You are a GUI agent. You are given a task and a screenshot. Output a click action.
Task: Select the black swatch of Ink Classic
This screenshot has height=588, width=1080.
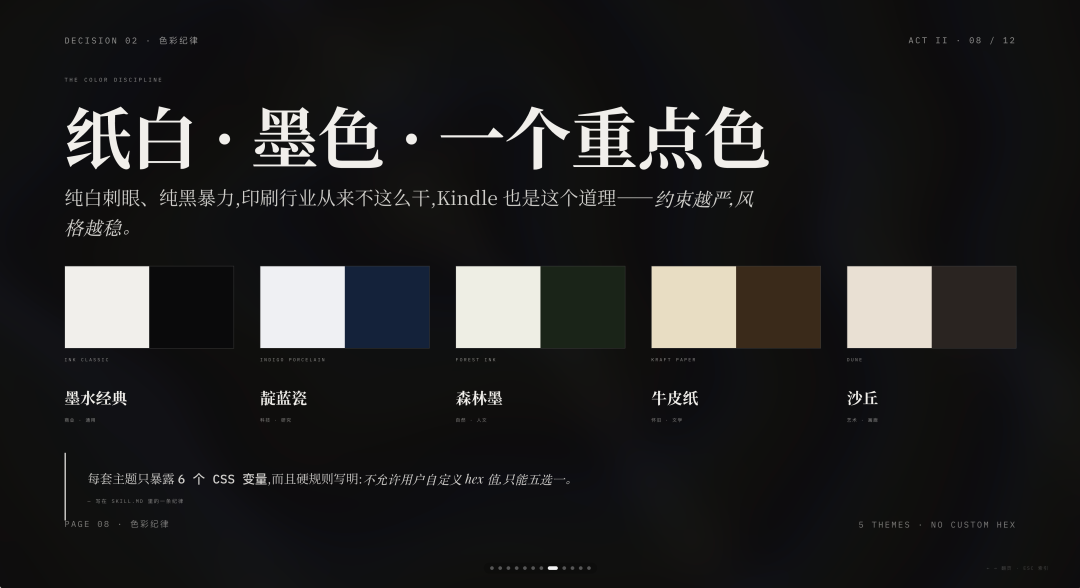pos(191,307)
